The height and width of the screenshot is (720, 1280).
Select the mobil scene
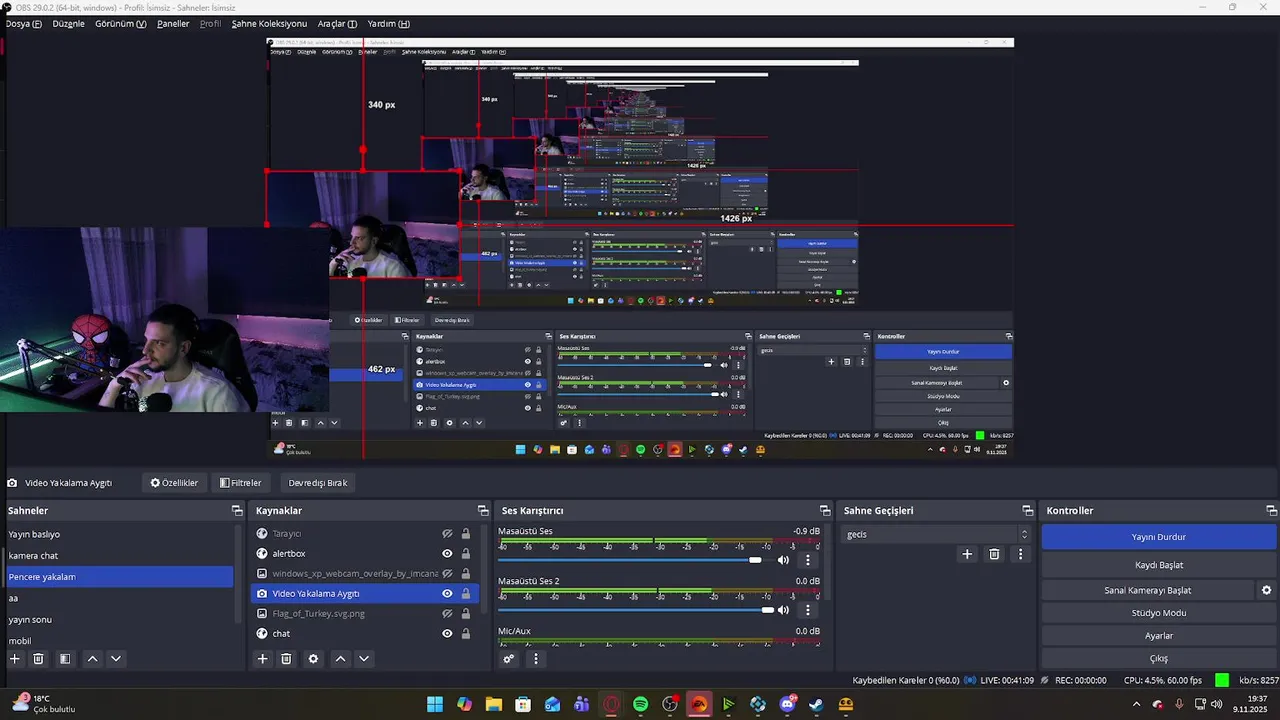[x=118, y=641]
